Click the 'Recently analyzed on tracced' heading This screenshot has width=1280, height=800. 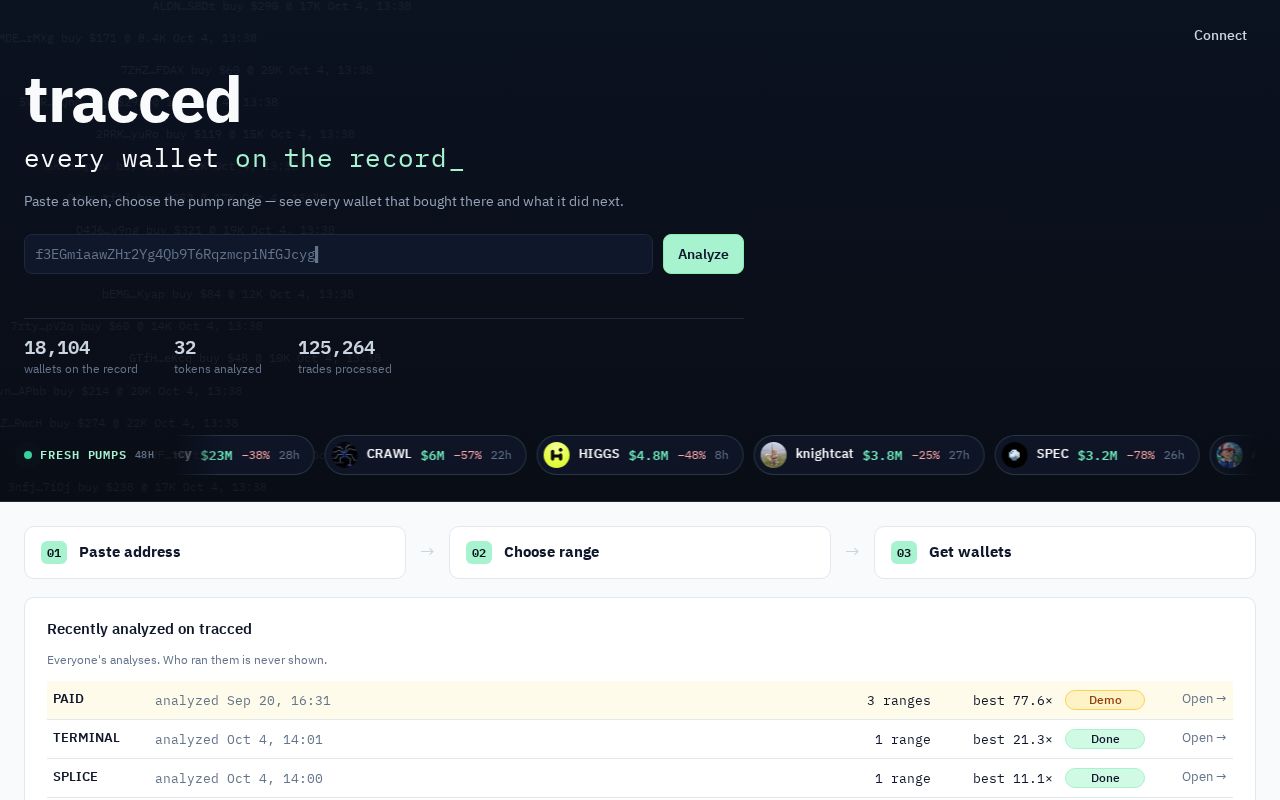click(x=149, y=629)
